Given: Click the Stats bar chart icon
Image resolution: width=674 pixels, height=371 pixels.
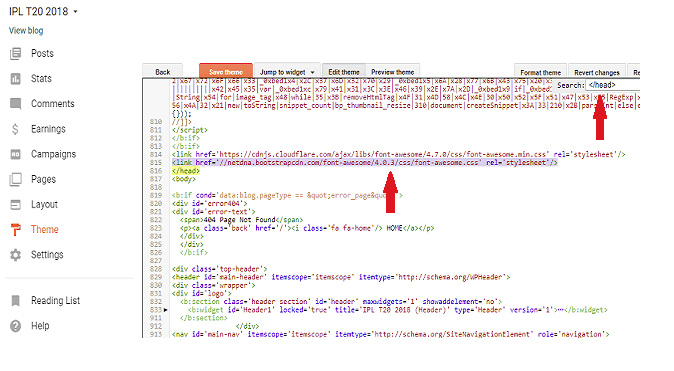Looking at the screenshot, I should coord(15,79).
